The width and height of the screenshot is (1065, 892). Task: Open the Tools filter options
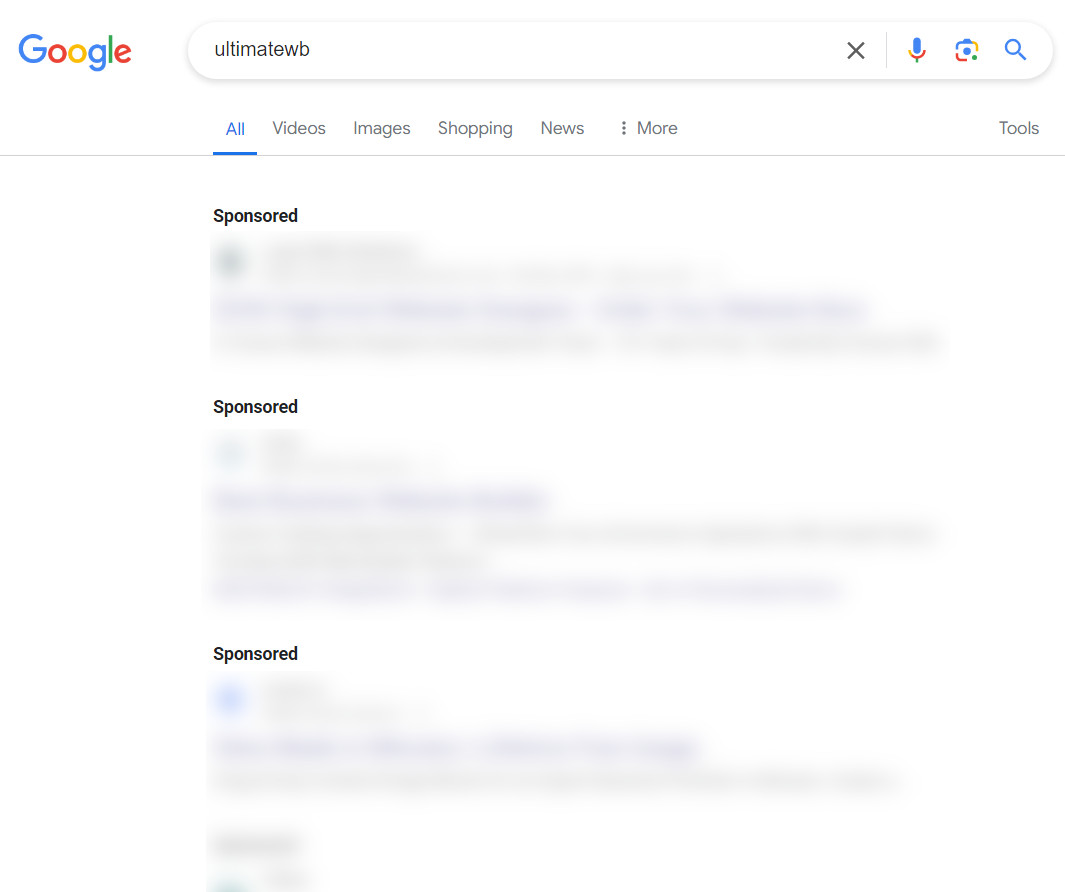(1019, 128)
